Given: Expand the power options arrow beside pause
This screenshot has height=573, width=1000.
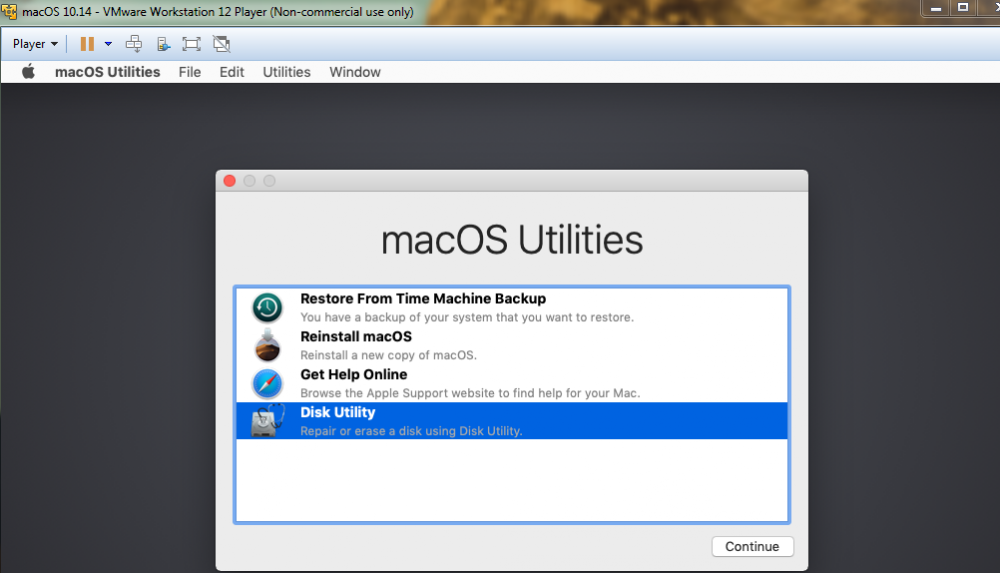Looking at the screenshot, I should pos(108,43).
